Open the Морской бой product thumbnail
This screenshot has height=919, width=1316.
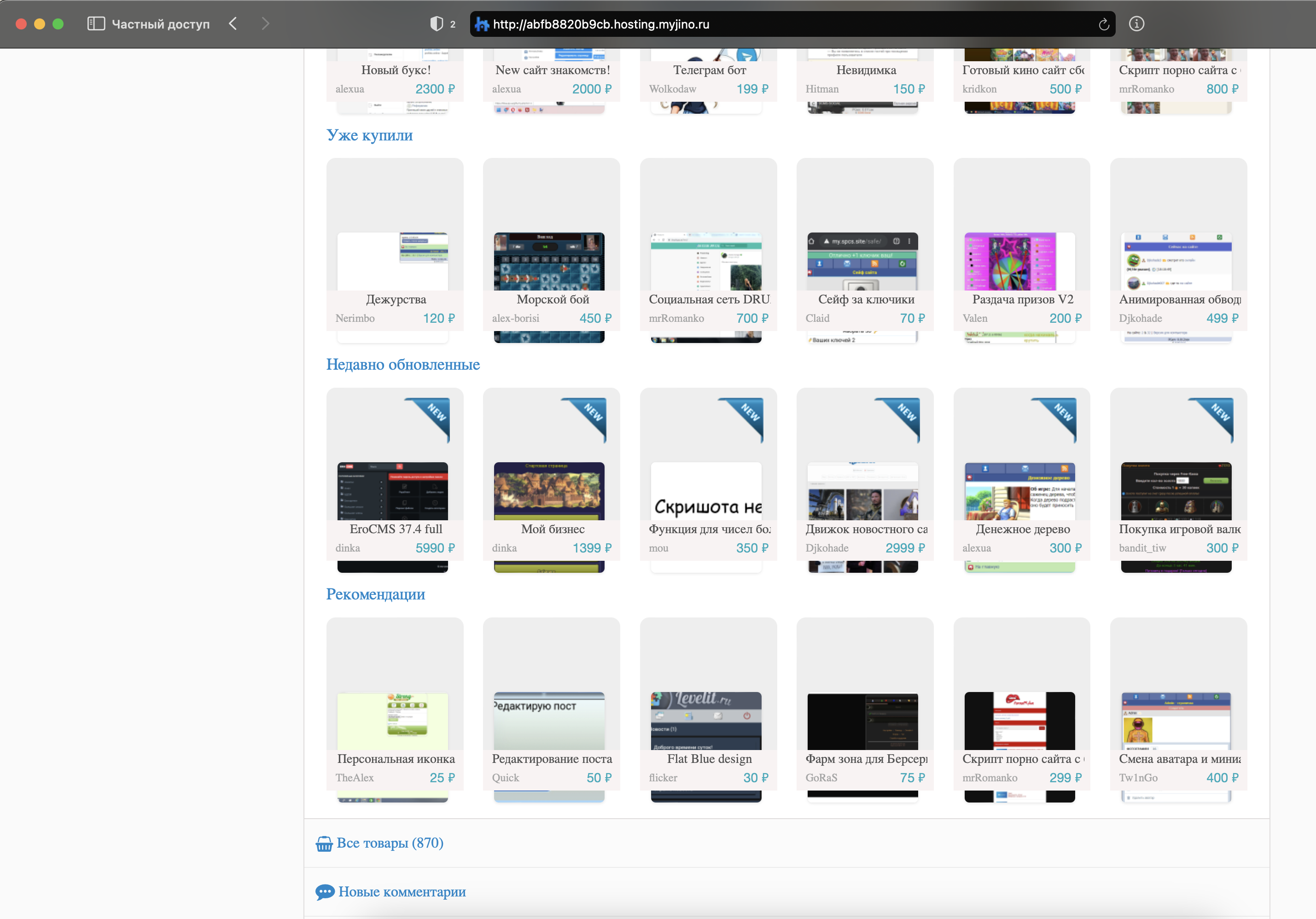(549, 261)
